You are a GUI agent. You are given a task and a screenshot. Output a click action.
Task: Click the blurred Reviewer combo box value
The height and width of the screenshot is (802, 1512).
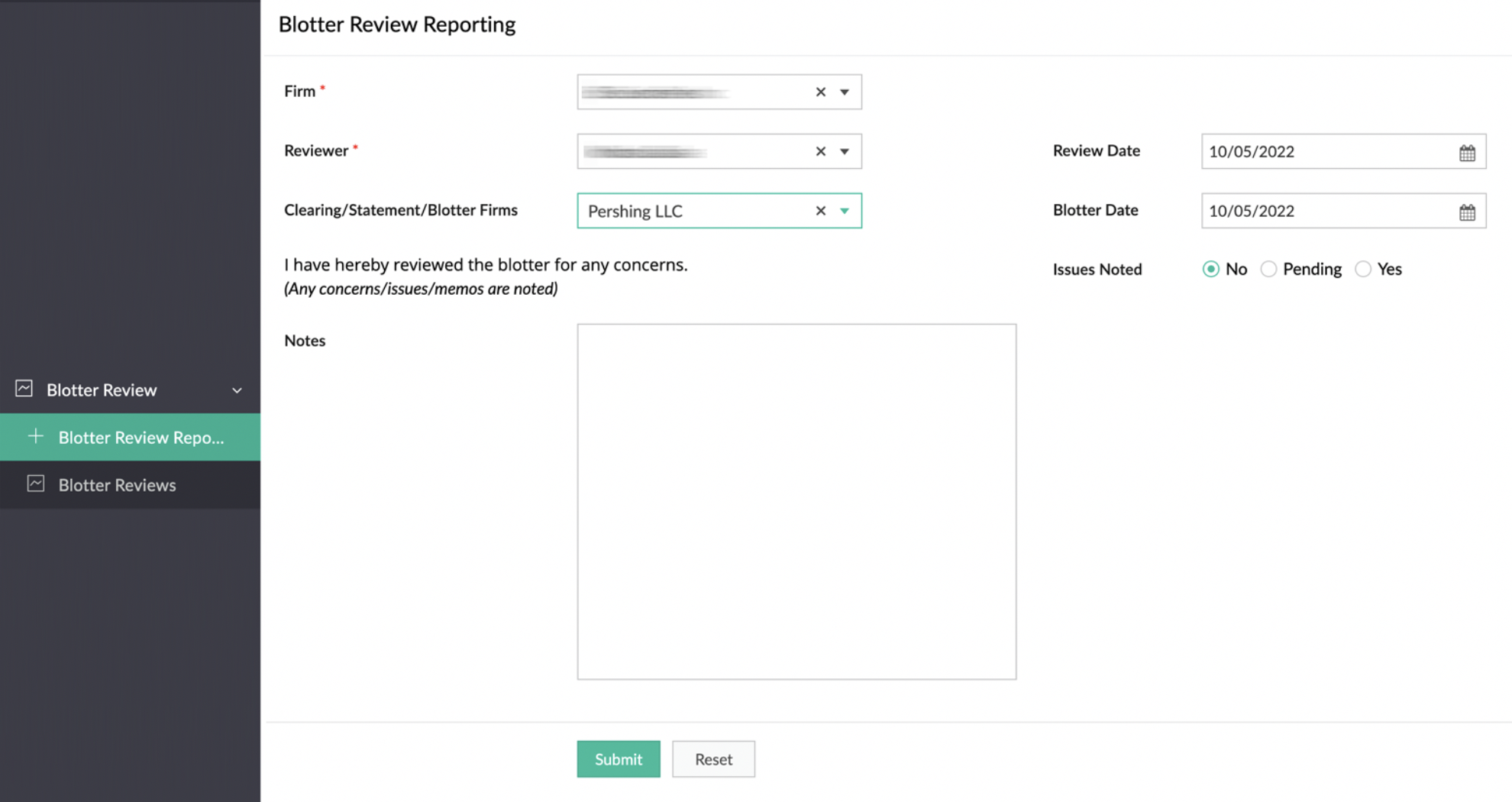[645, 152]
